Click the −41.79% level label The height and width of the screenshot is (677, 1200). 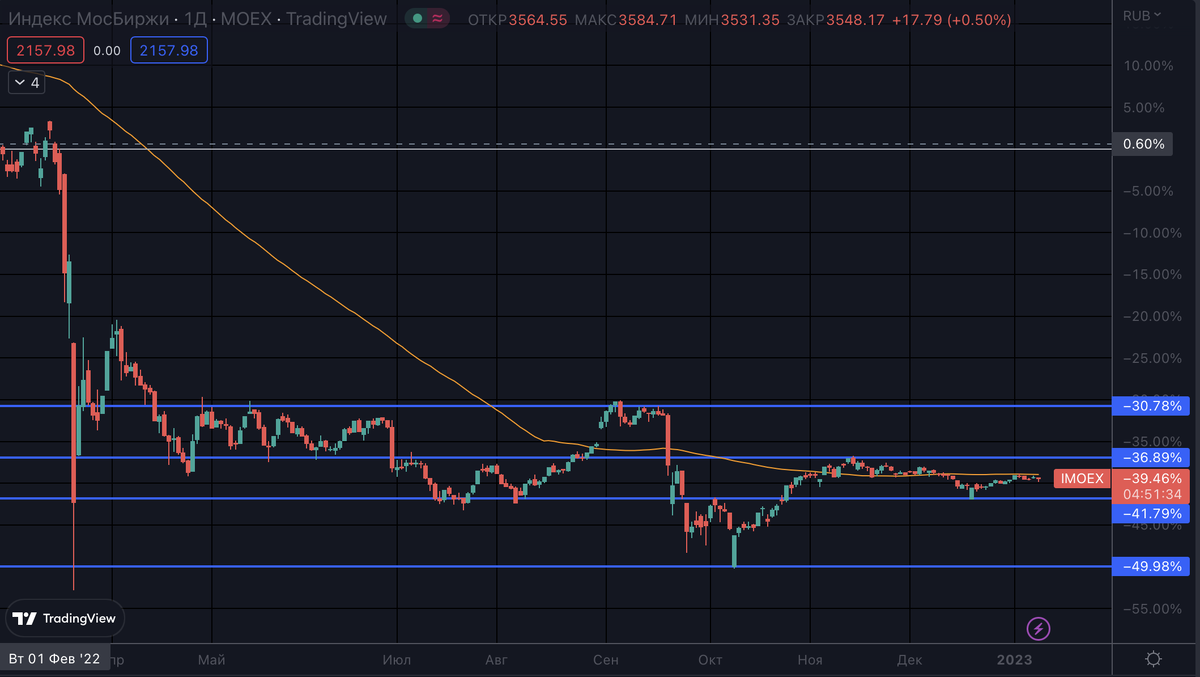[1152, 513]
